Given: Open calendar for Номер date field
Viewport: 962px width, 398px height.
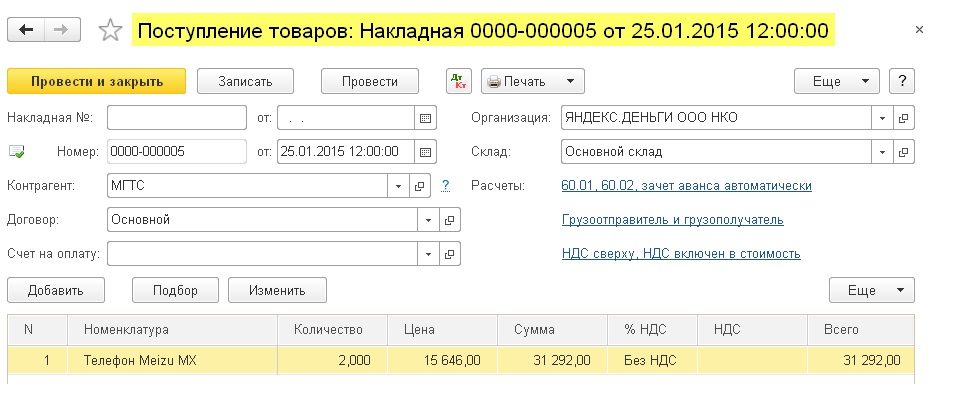Looking at the screenshot, I should point(425,151).
